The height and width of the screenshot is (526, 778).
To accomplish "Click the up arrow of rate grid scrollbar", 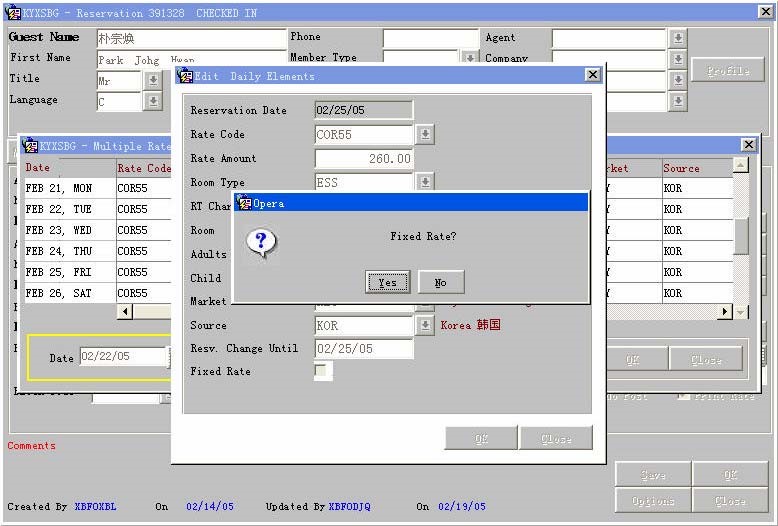I will [x=740, y=165].
